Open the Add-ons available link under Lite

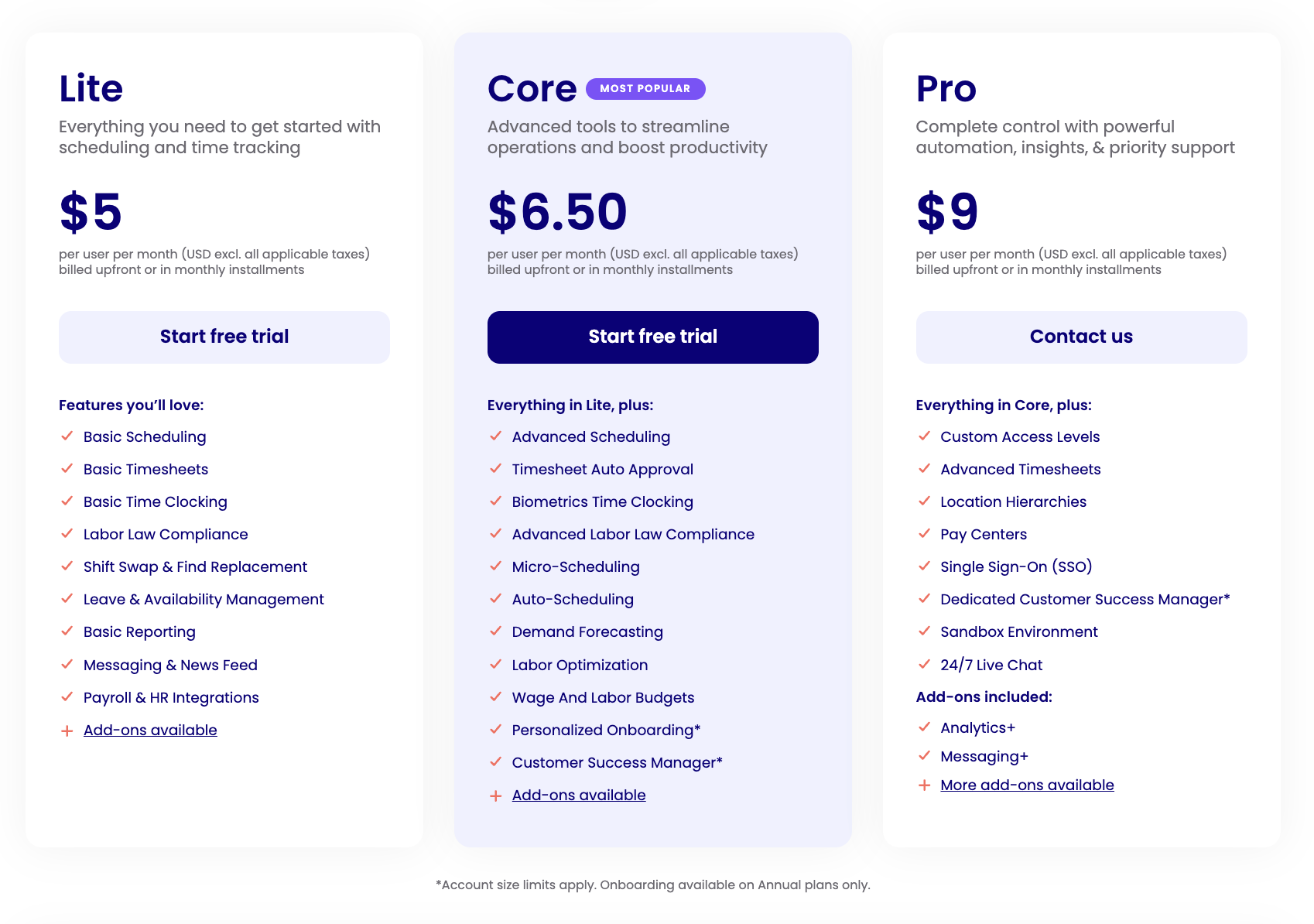pyautogui.click(x=150, y=730)
